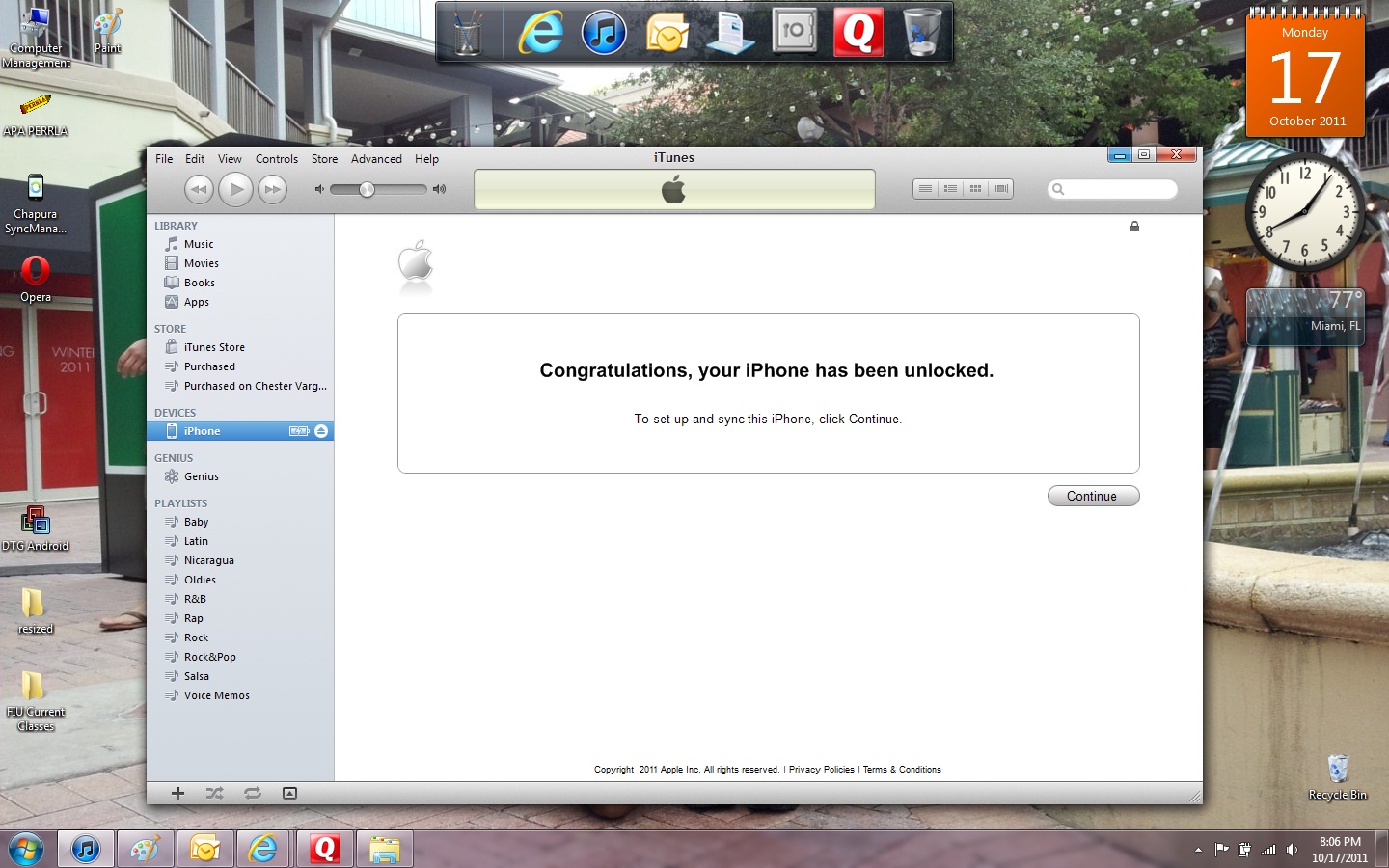The width and height of the screenshot is (1389, 868).
Task: Open the Terms & Conditions link
Action: [x=902, y=770]
